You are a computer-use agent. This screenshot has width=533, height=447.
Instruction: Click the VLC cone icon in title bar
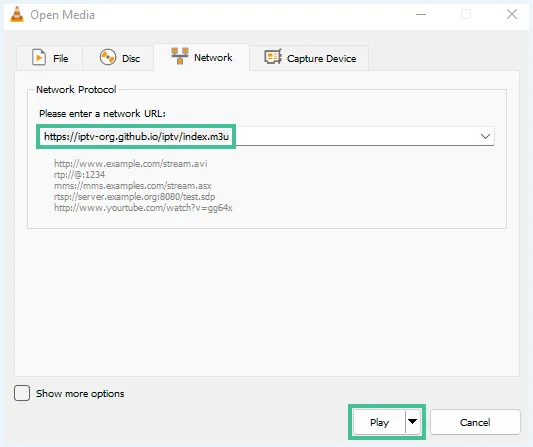tap(17, 14)
